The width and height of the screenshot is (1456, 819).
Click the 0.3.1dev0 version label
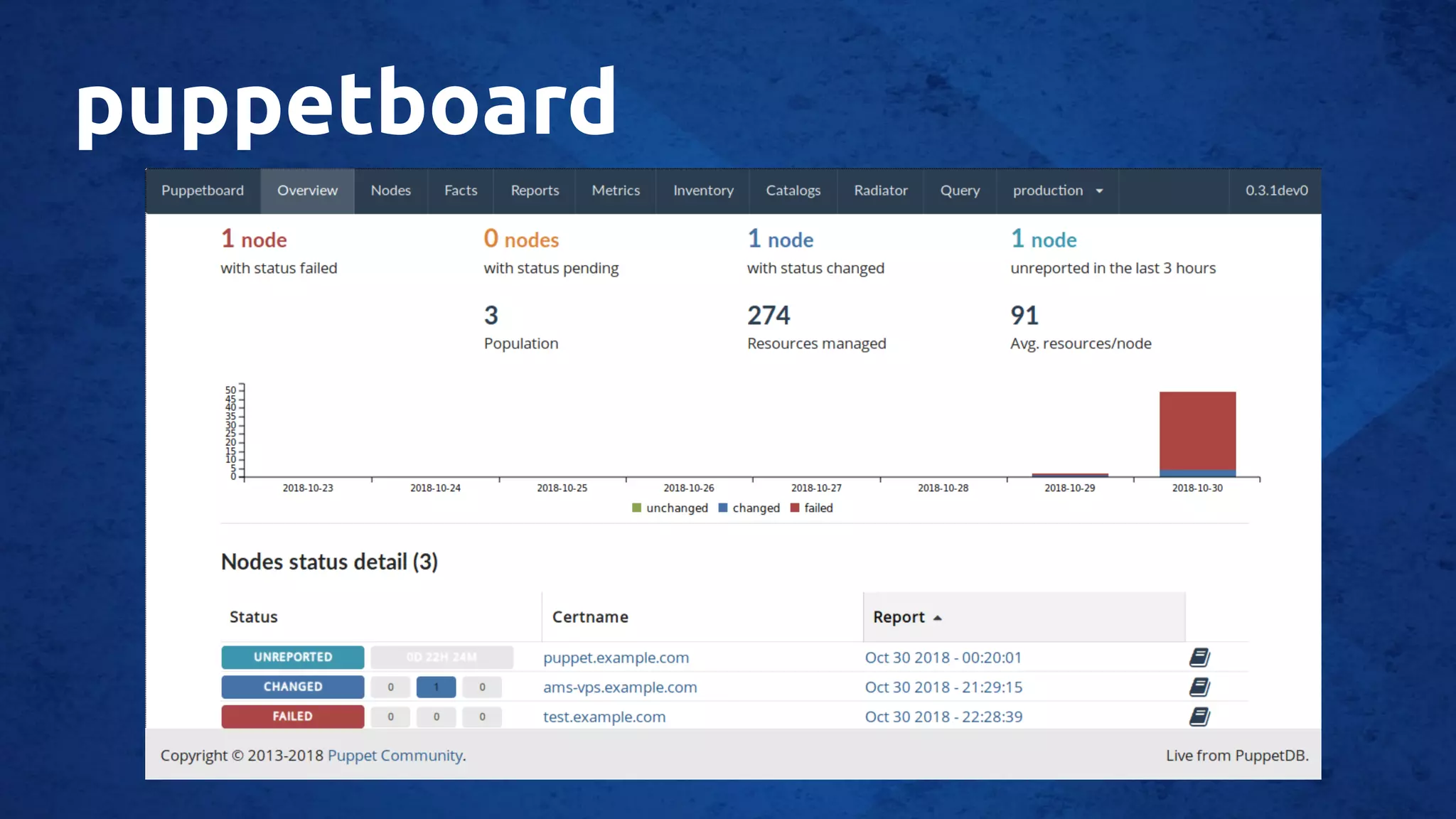click(x=1276, y=191)
